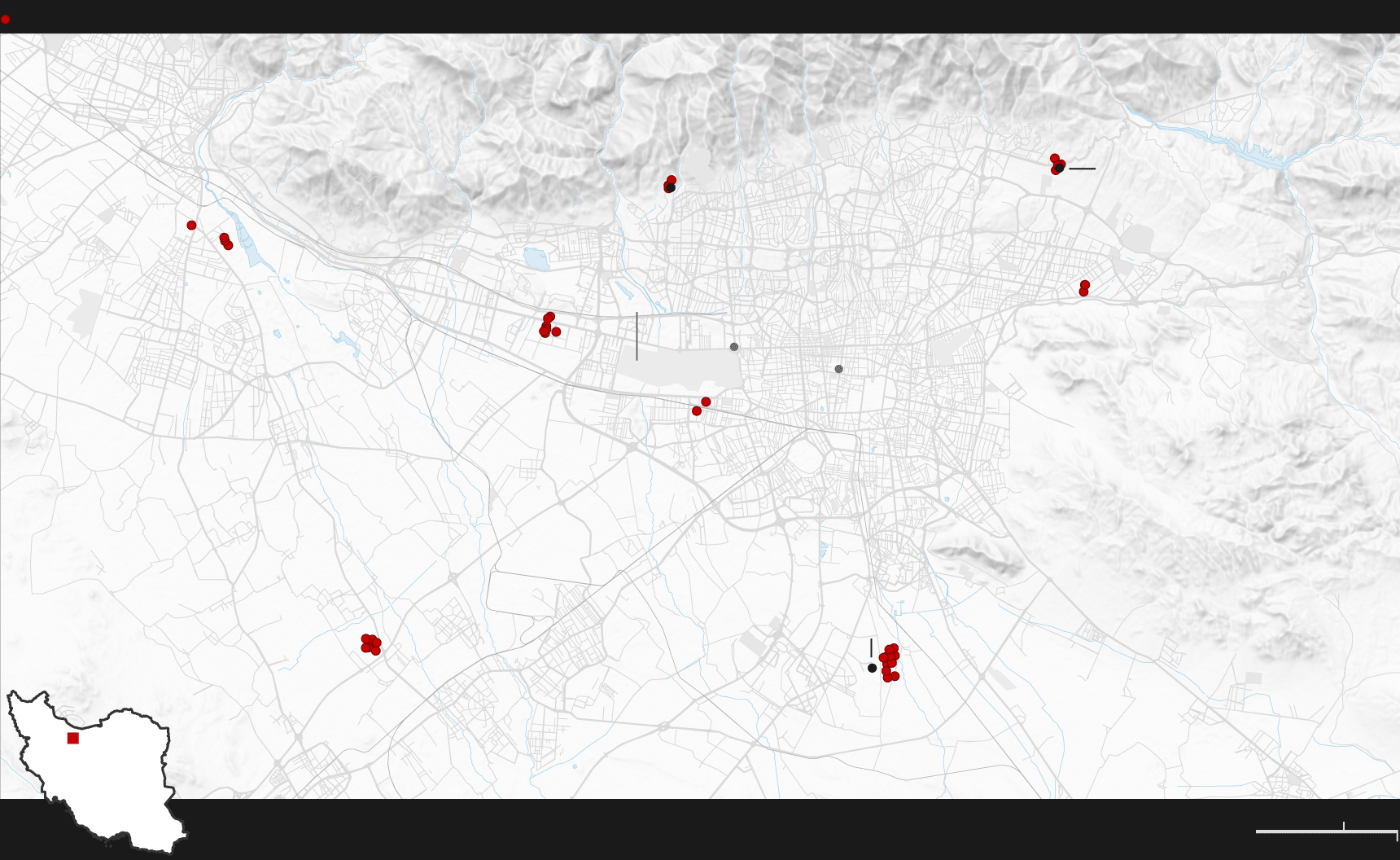Select the upper red marker south of the airport
Image resolution: width=1400 pixels, height=860 pixels.
(706, 402)
